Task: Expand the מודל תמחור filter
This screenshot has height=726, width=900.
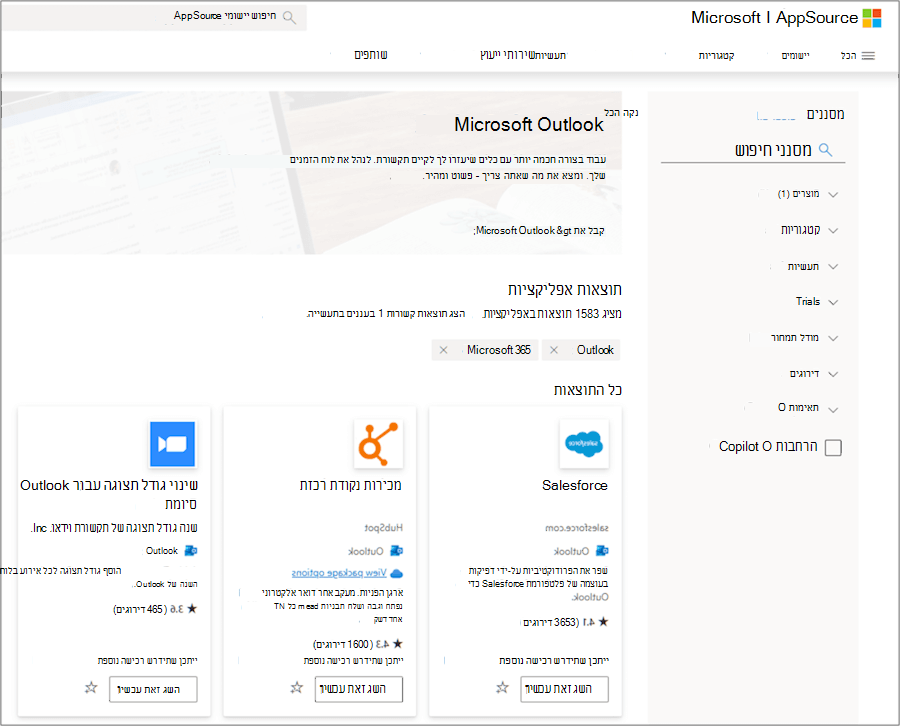Action: (804, 338)
